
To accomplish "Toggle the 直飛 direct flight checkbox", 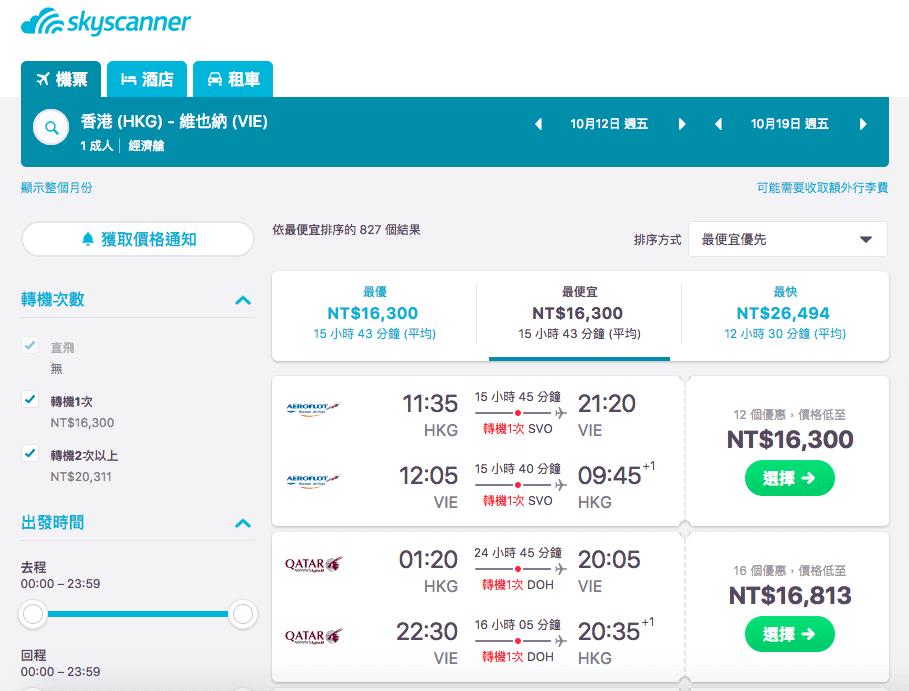I will 30,346.
